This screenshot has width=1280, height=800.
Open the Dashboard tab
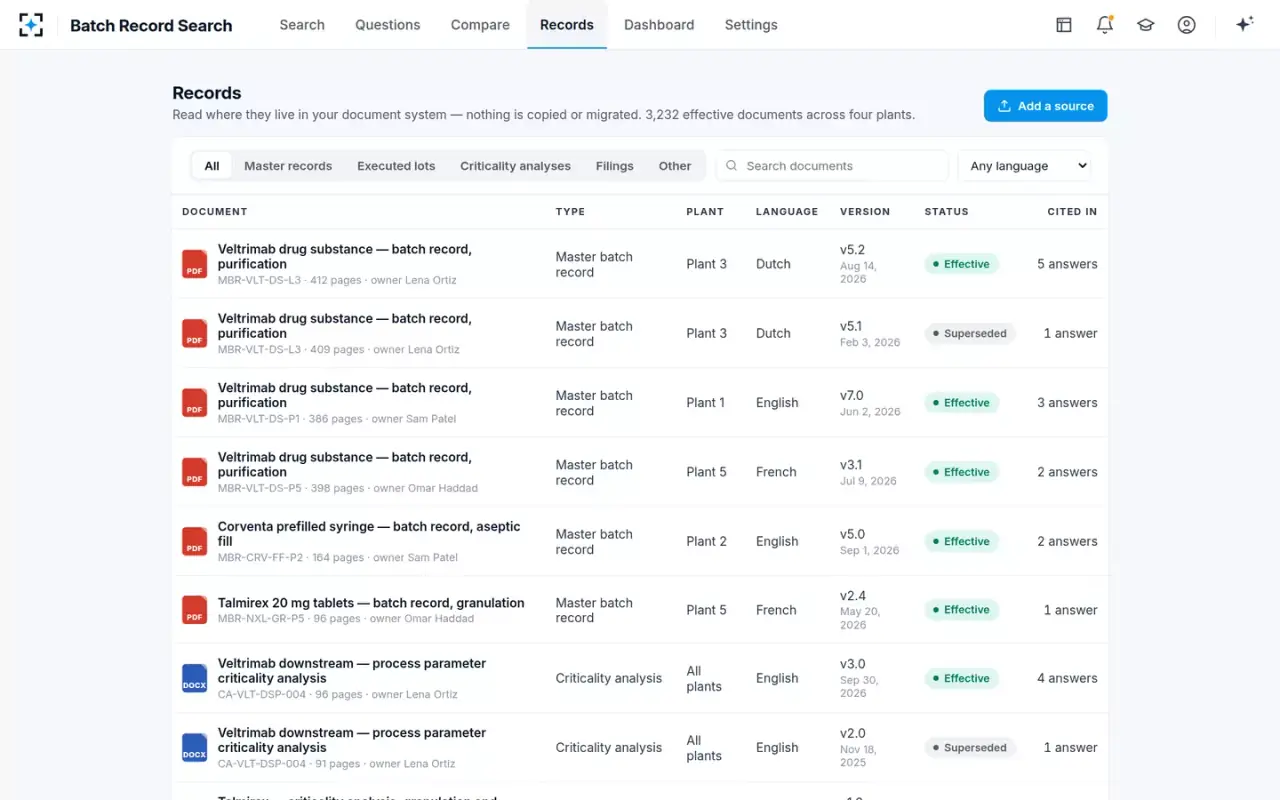point(659,25)
